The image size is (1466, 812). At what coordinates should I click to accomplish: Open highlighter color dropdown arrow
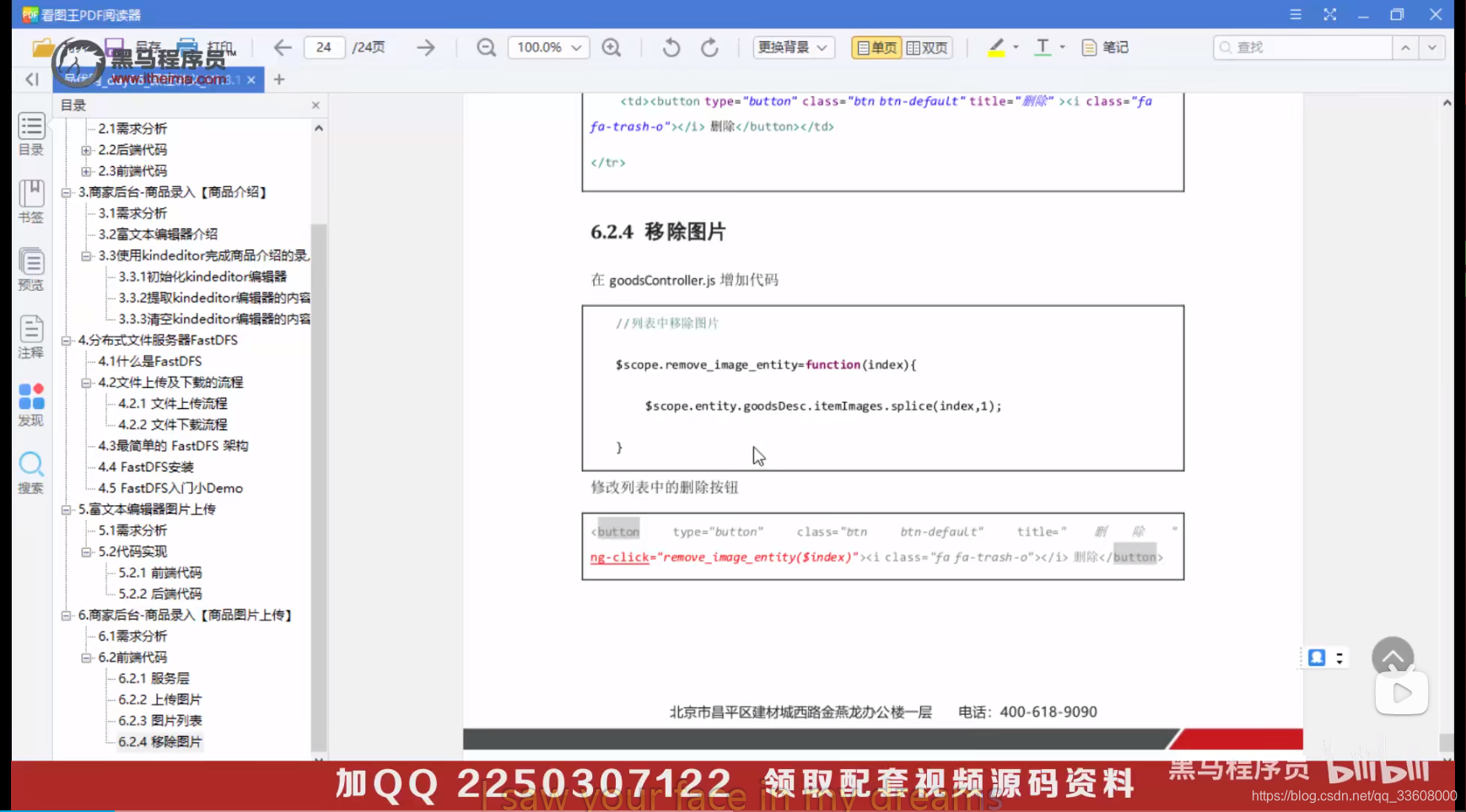tap(1016, 47)
